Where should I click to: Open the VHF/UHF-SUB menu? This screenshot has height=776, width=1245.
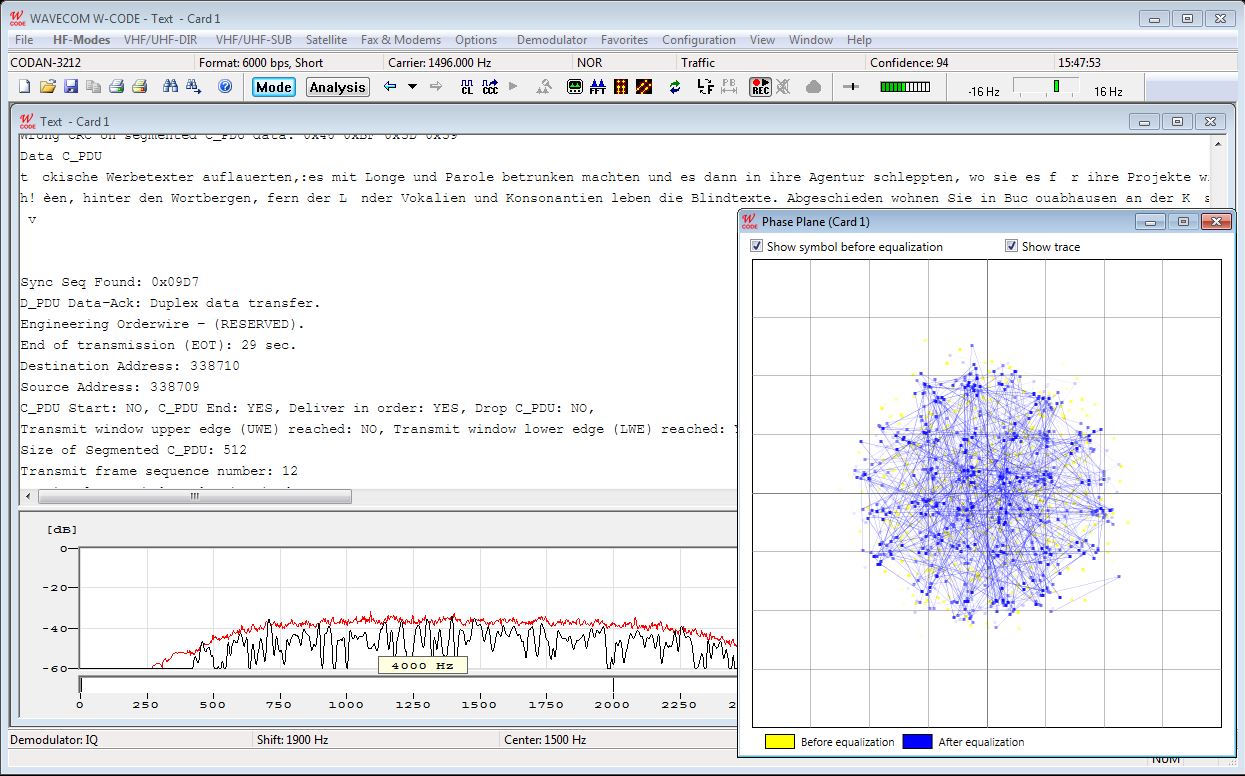(x=253, y=40)
